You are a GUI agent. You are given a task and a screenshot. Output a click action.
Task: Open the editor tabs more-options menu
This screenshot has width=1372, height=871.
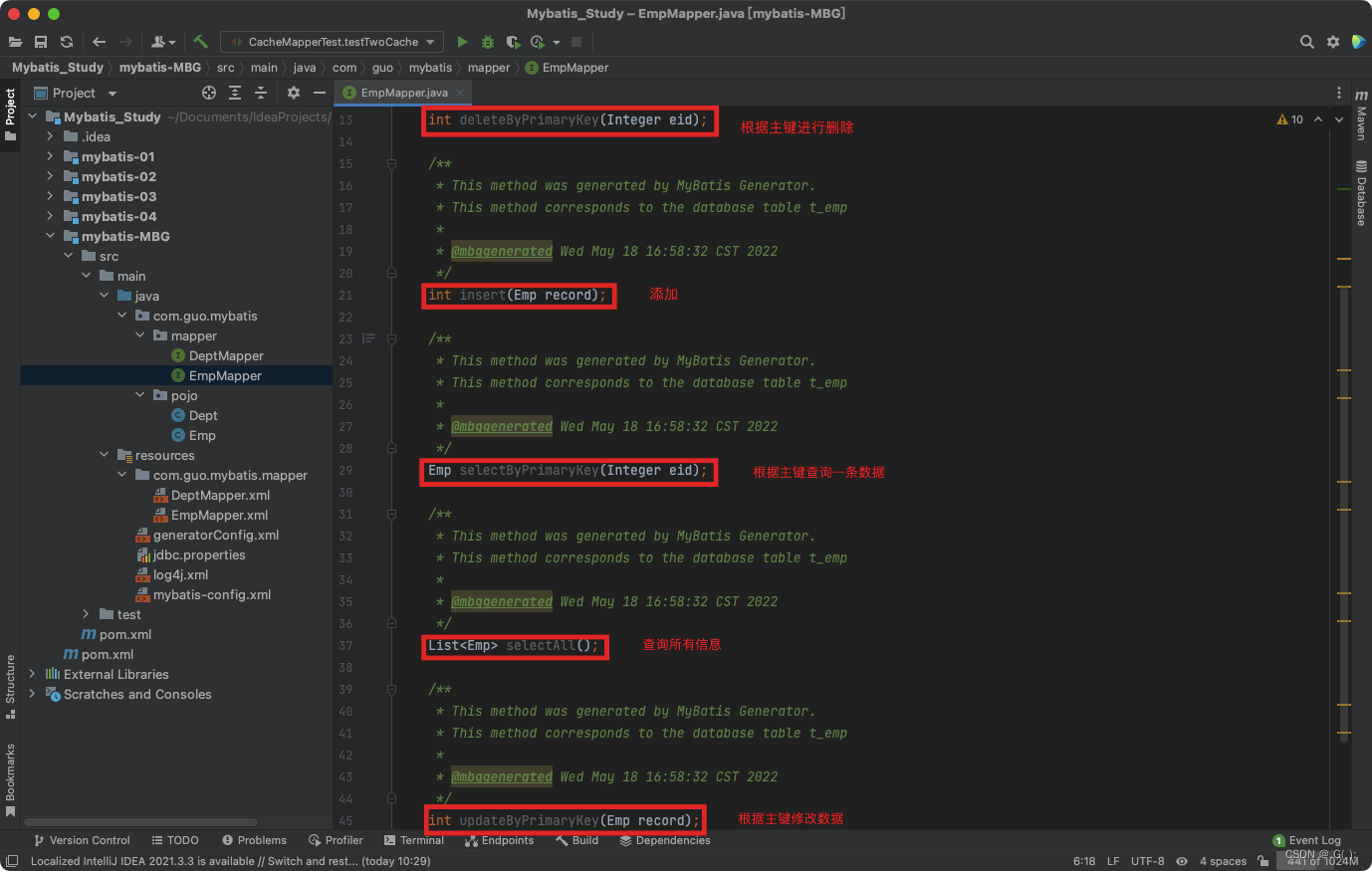click(1339, 93)
